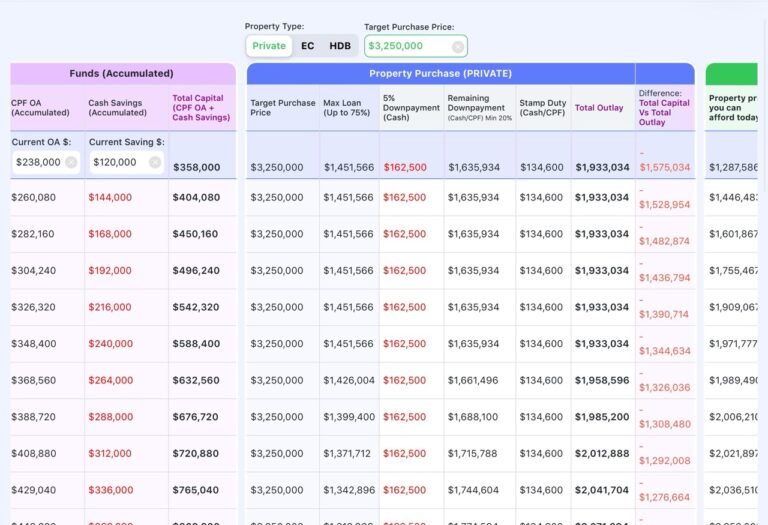768x525 pixels.
Task: Click the Property Purchase (PRIVATE) header
Action: click(x=441, y=73)
